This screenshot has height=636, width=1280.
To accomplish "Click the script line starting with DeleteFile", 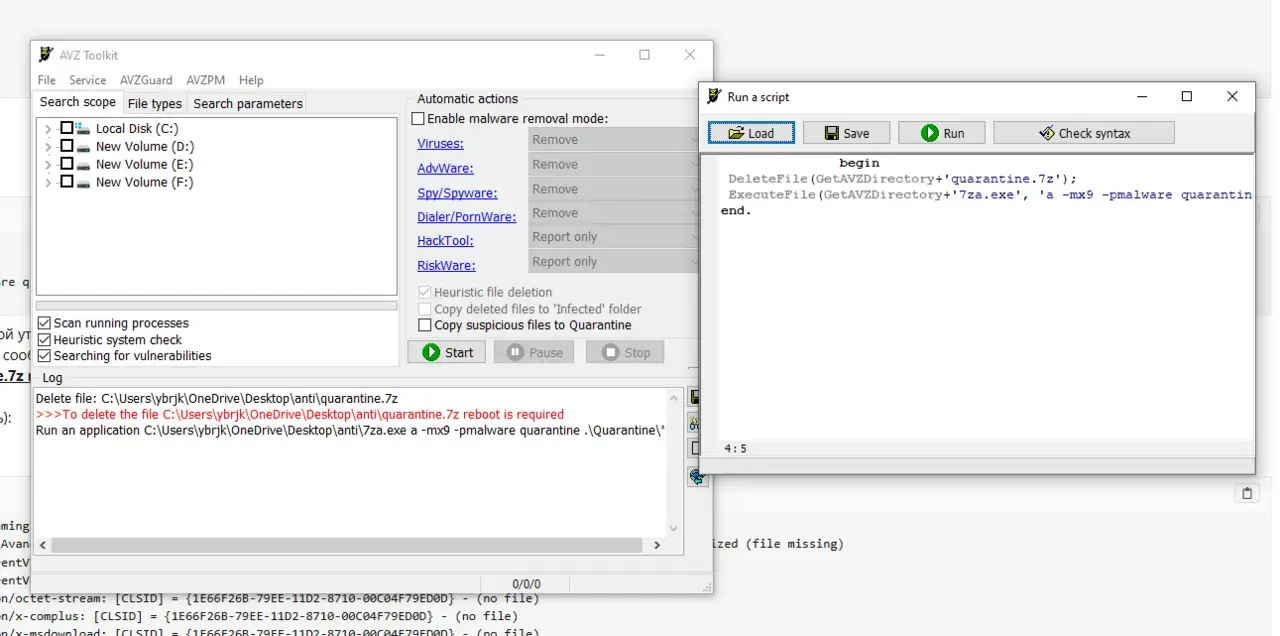I will (902, 179).
